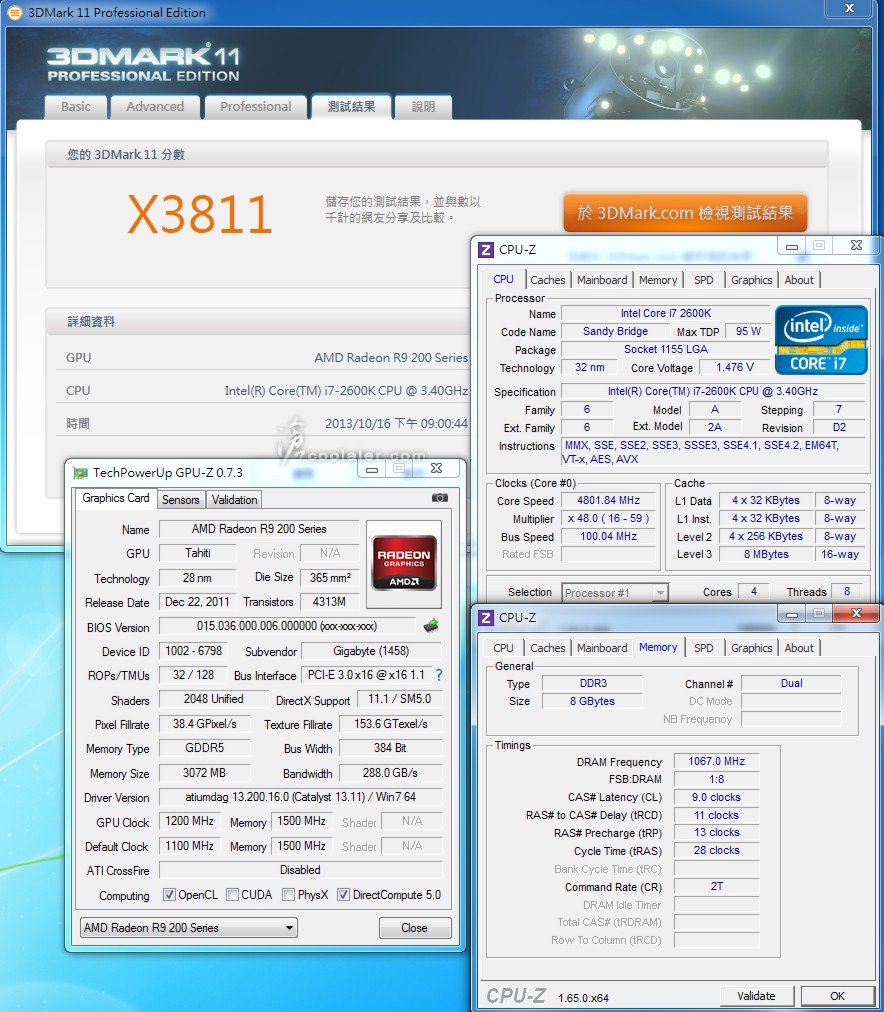Click the BIOS save chip icon
This screenshot has height=1012, width=884.
coord(432,626)
